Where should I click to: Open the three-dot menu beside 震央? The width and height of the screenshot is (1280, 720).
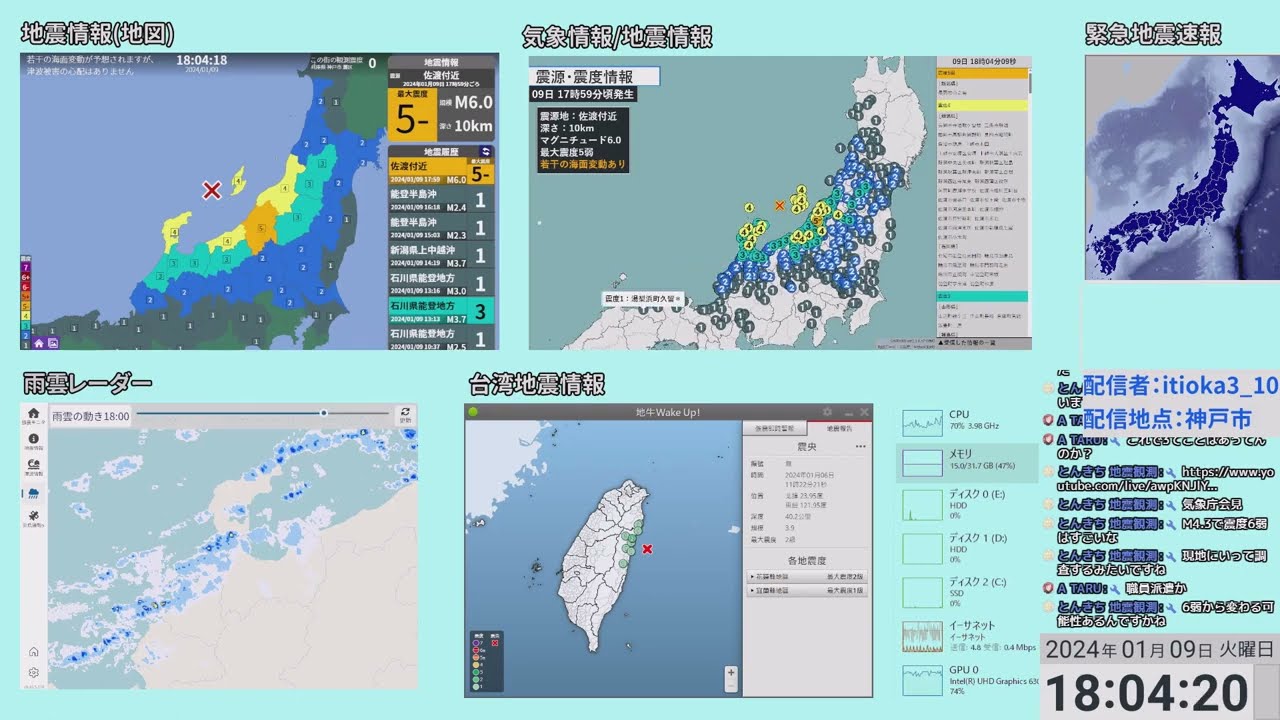pos(860,447)
